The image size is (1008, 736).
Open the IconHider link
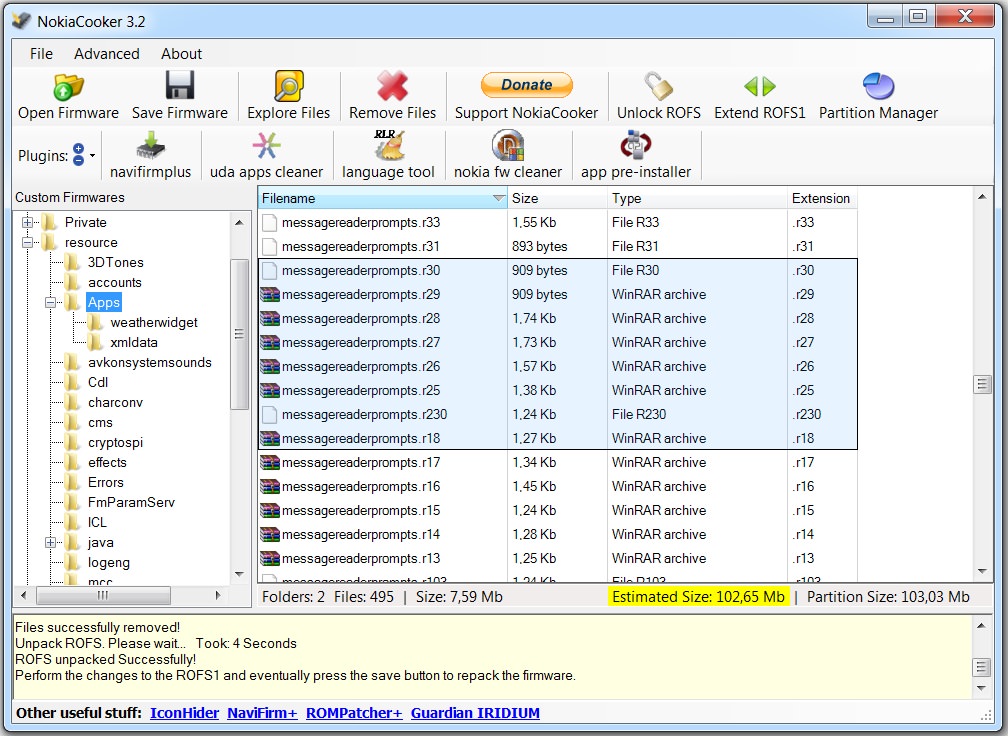[184, 713]
